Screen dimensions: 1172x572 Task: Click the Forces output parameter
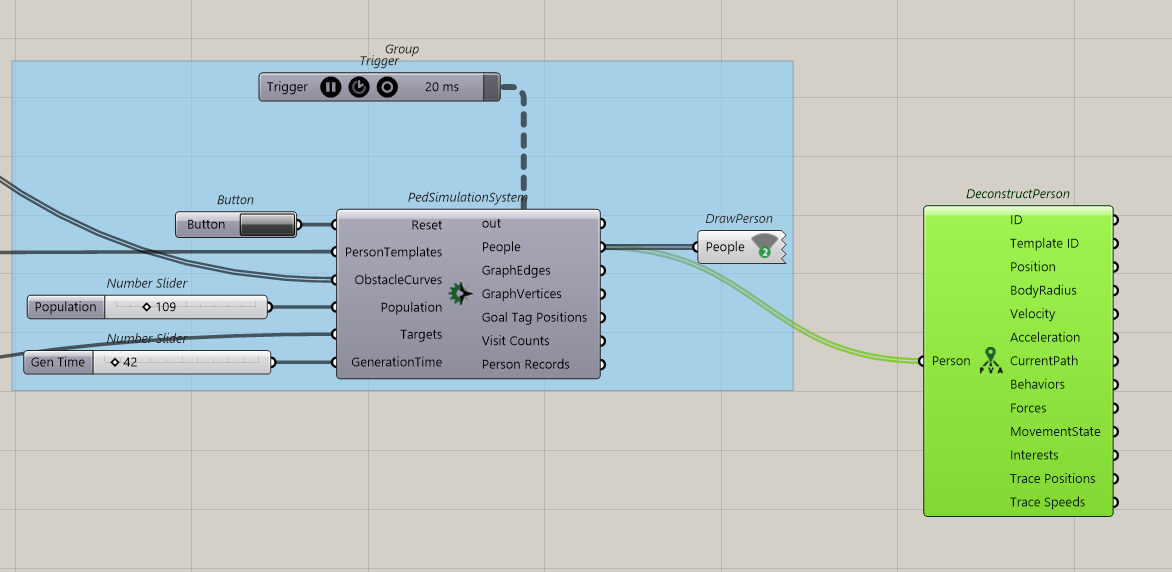click(x=1028, y=408)
